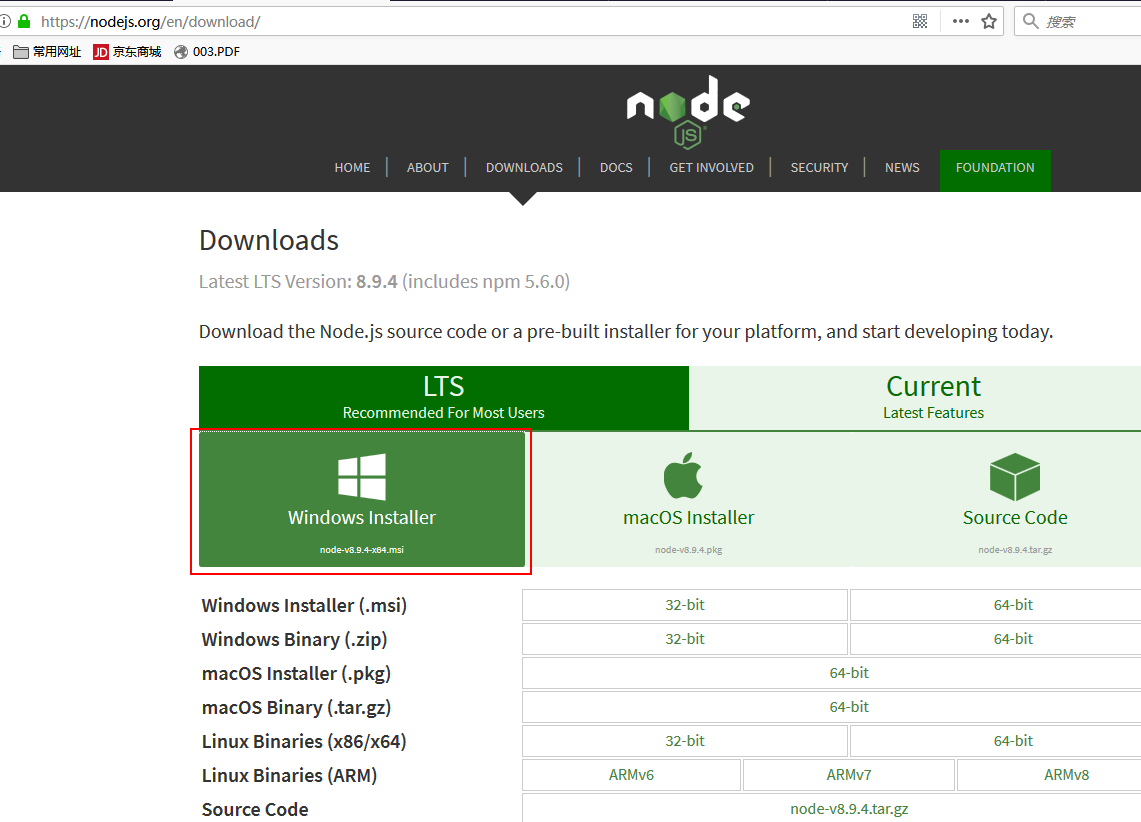Image resolution: width=1141 pixels, height=822 pixels.
Task: Download node-v8.9.4.tar.gz from Source Code row
Action: [832, 808]
